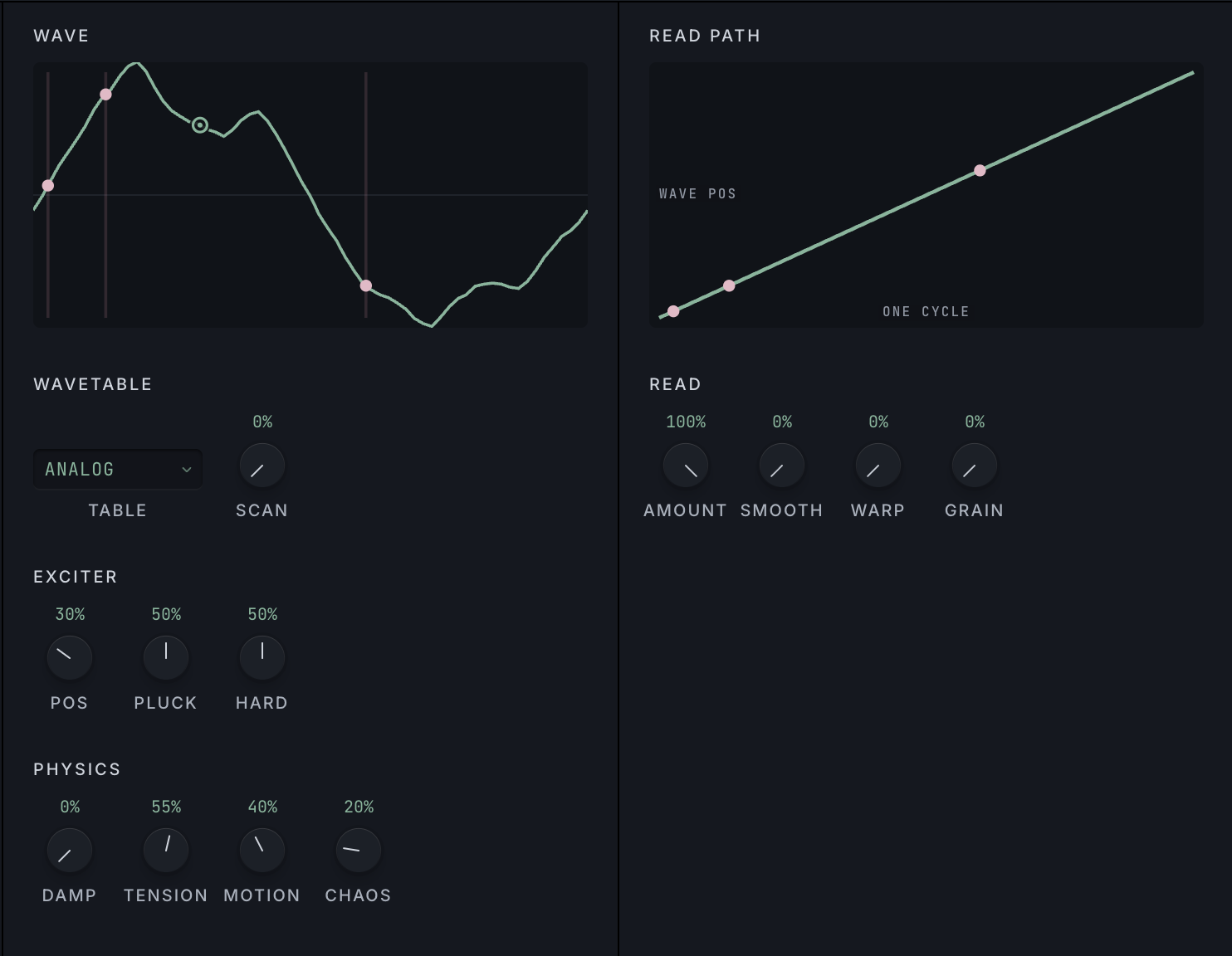Image resolution: width=1232 pixels, height=956 pixels.
Task: Select the highest pink point on the read path
Action: (980, 170)
